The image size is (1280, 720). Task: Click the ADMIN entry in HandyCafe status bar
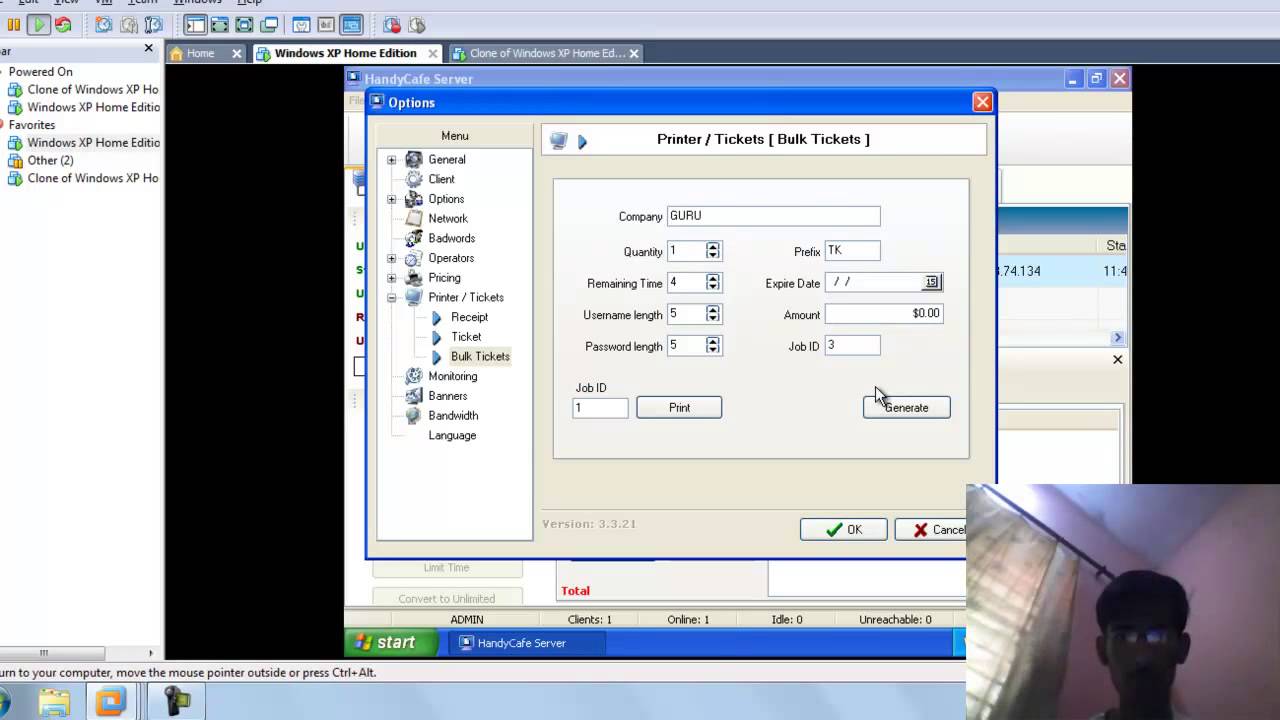point(466,620)
